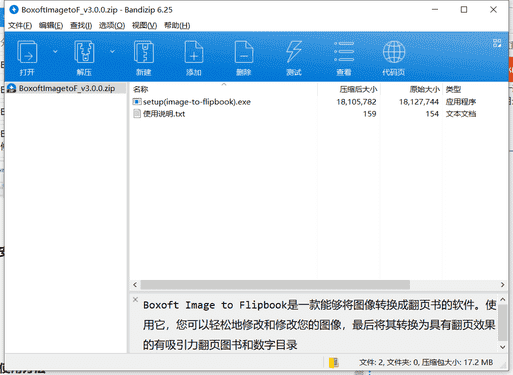Click the Bandizip app icon in the title bar

(x=14, y=10)
